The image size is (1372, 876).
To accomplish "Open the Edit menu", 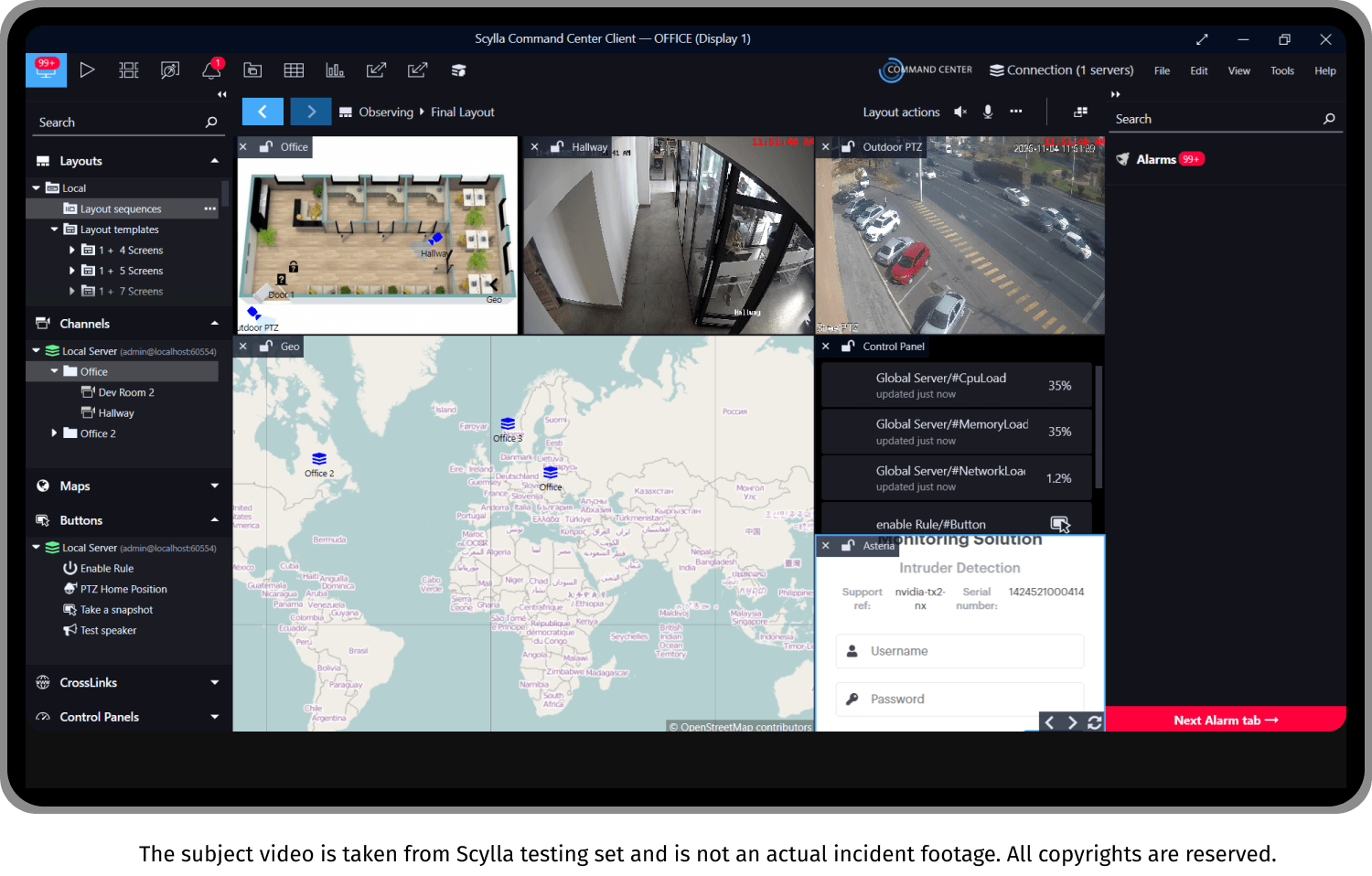I will 1199,70.
